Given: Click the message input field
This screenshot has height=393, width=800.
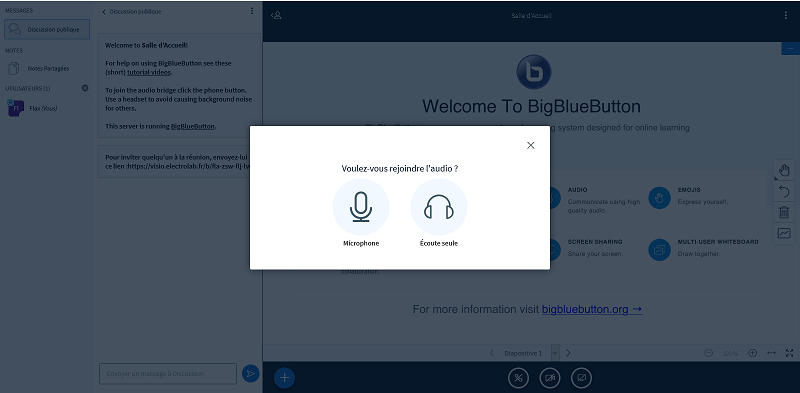Looking at the screenshot, I should 168,374.
